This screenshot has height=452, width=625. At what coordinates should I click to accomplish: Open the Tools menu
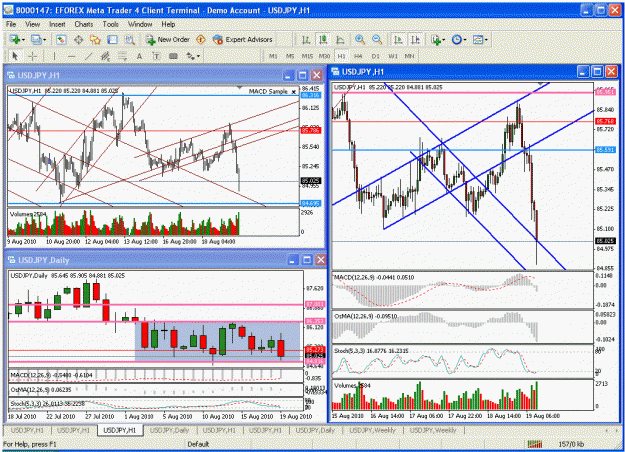(x=110, y=24)
